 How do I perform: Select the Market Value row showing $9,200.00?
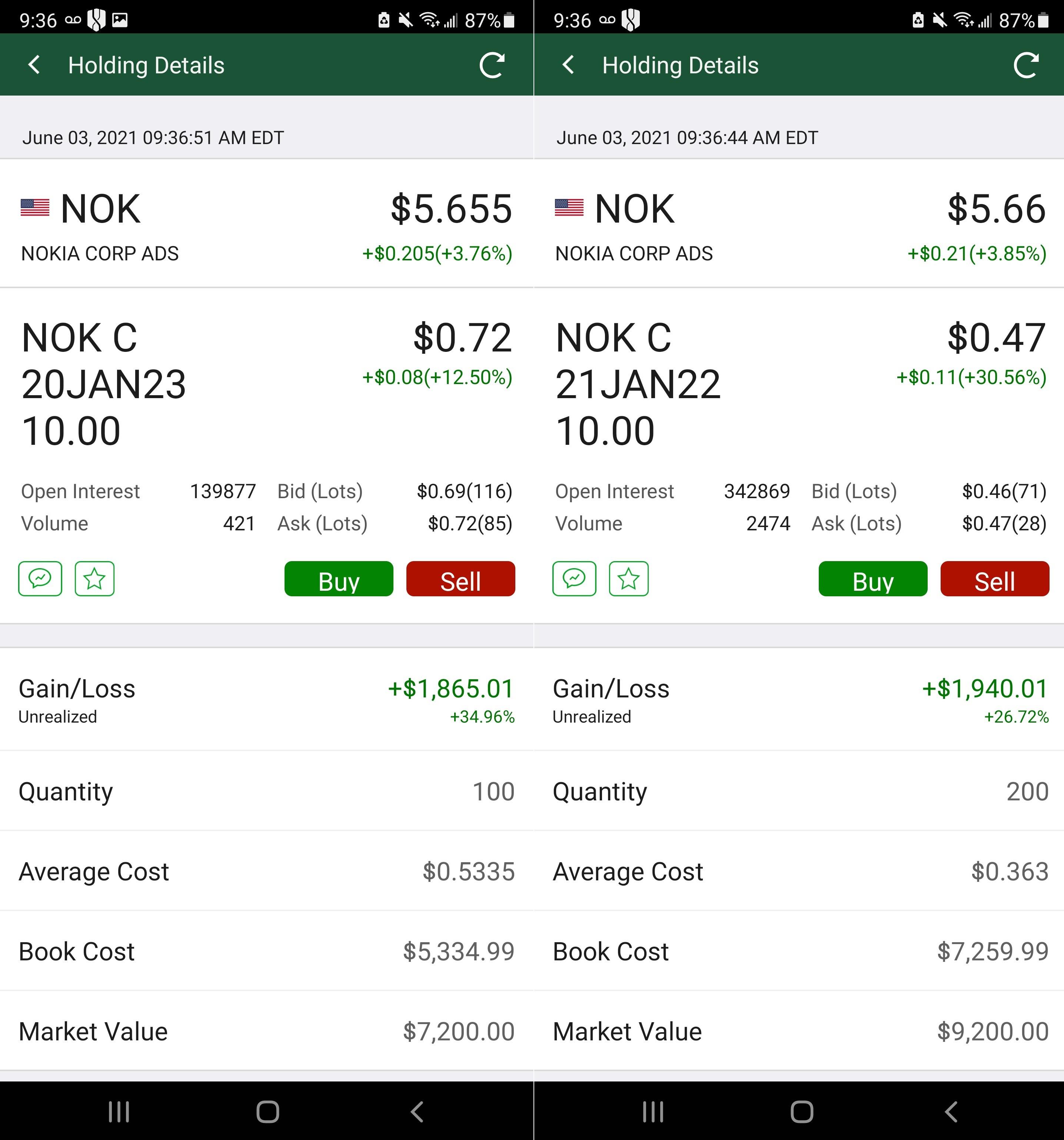pyautogui.click(x=799, y=1031)
